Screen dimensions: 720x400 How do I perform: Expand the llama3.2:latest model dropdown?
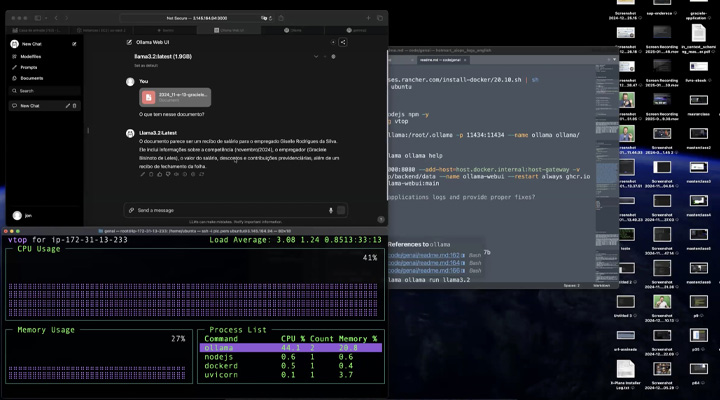[316, 57]
